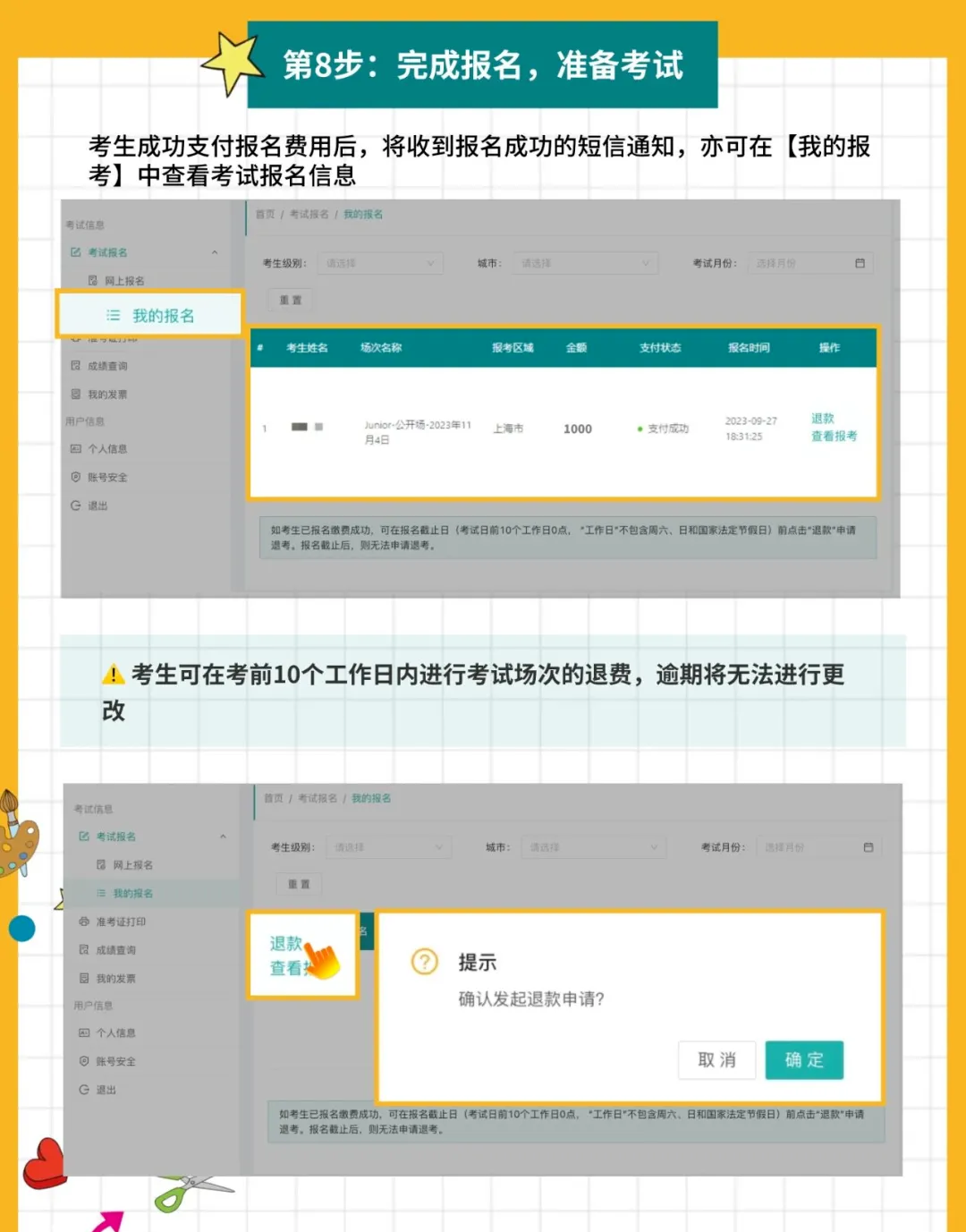Click the 1000 amount cell
The image size is (966, 1232).
pos(578,429)
